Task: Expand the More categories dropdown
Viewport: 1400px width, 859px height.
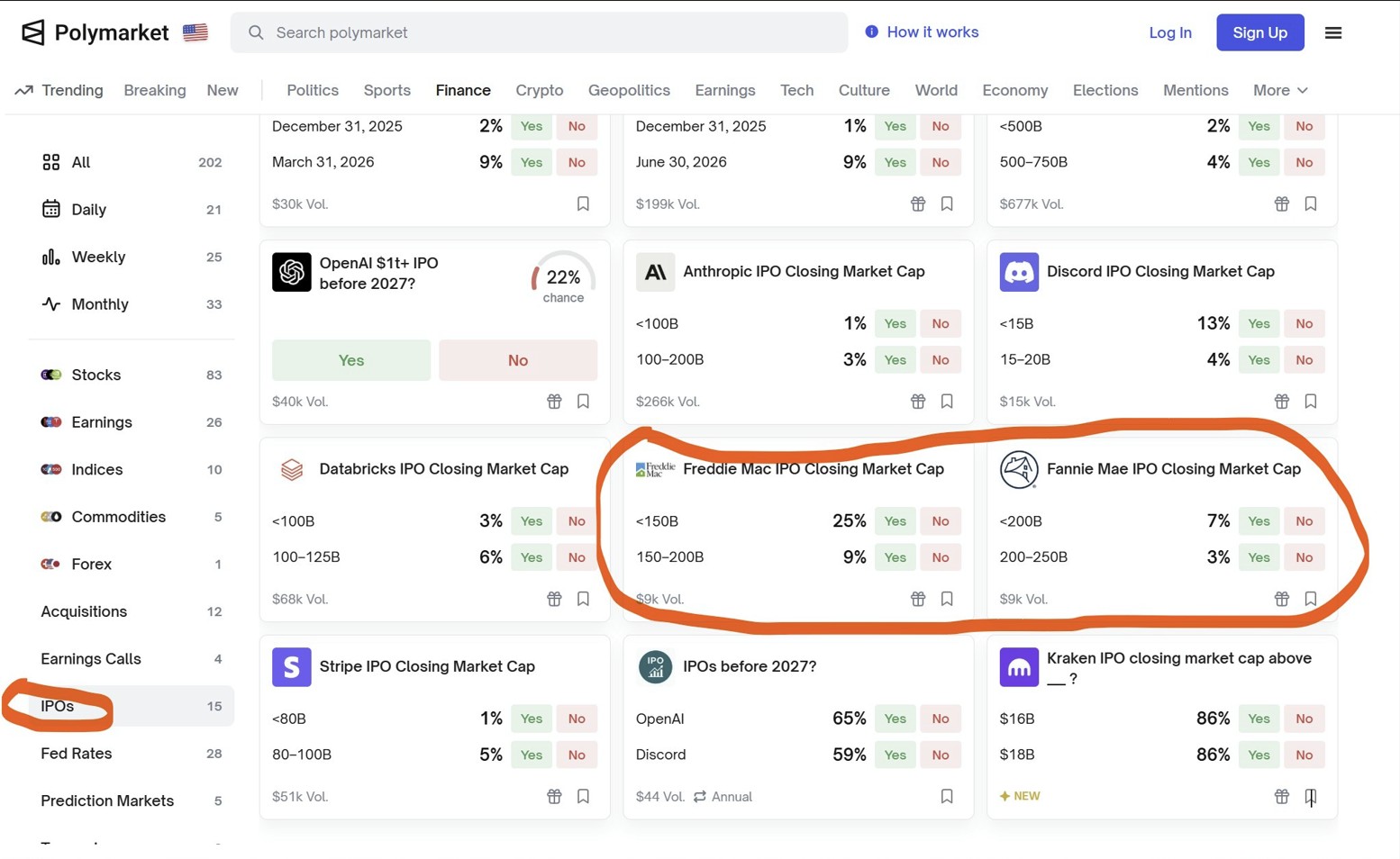Action: (x=1280, y=90)
